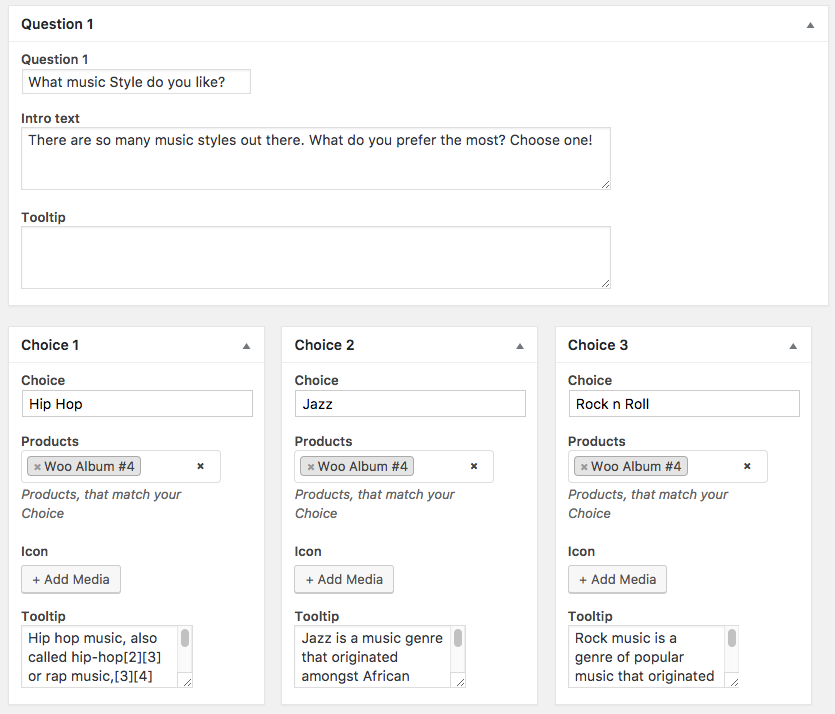Remove Woo Album #4 tag in Choice 1
Screen dimensions: 835x714
pyautogui.click(x=38, y=467)
